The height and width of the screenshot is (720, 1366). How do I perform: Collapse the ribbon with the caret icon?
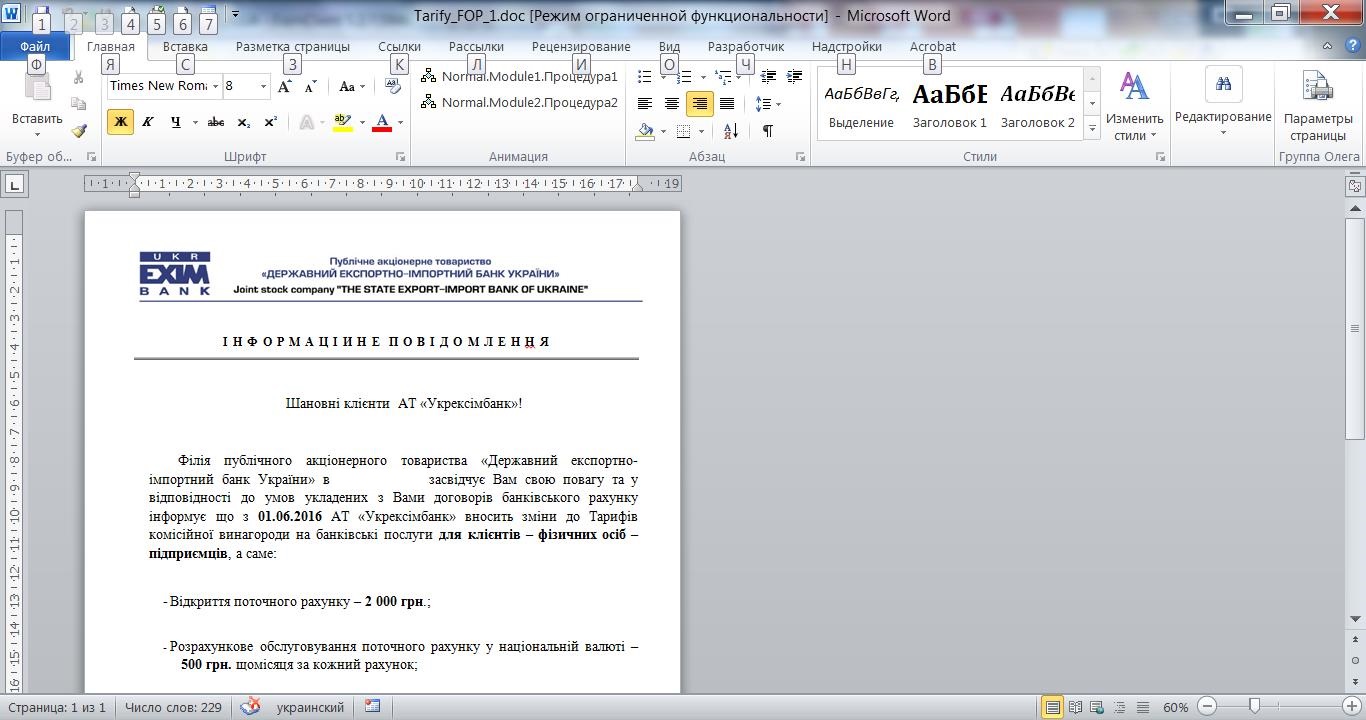[1327, 46]
